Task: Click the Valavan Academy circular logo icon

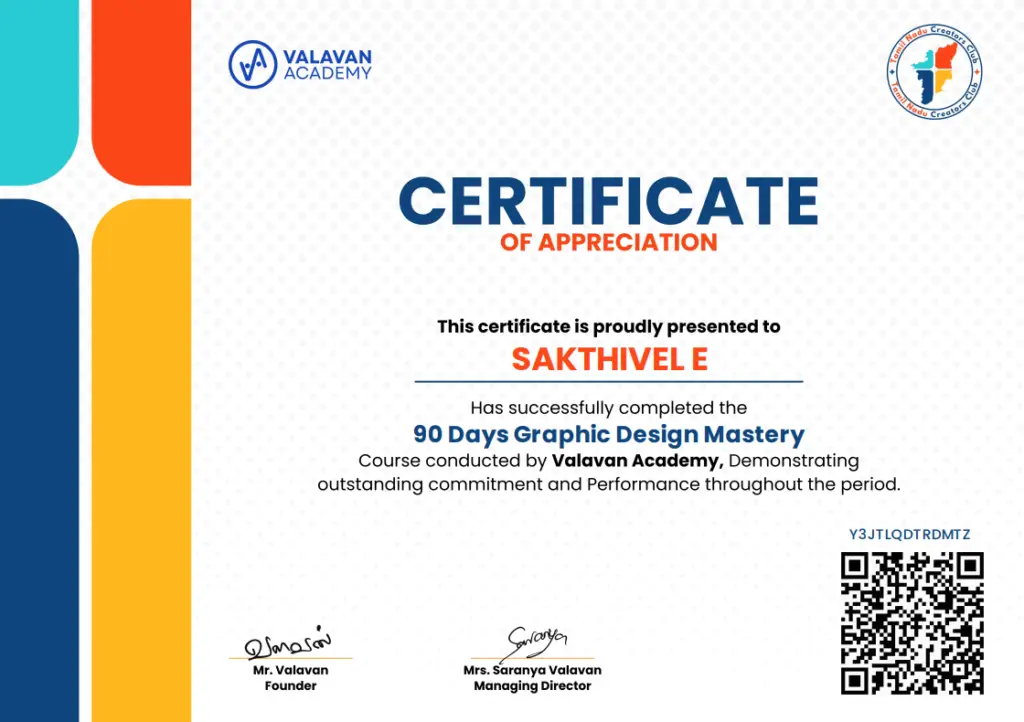Action: click(x=253, y=65)
